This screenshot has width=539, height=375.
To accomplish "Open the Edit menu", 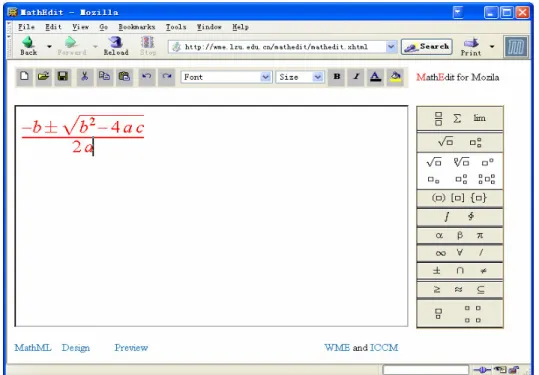I will point(53,27).
